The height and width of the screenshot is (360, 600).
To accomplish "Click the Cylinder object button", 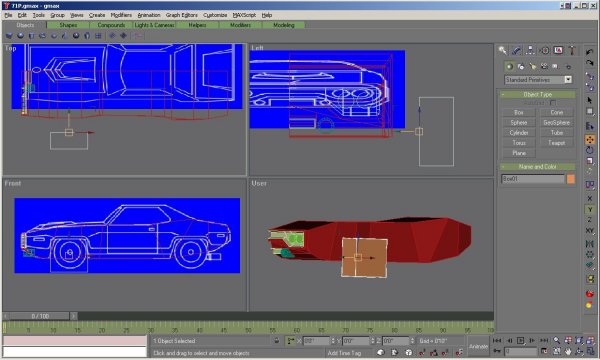I will pyautogui.click(x=519, y=133).
